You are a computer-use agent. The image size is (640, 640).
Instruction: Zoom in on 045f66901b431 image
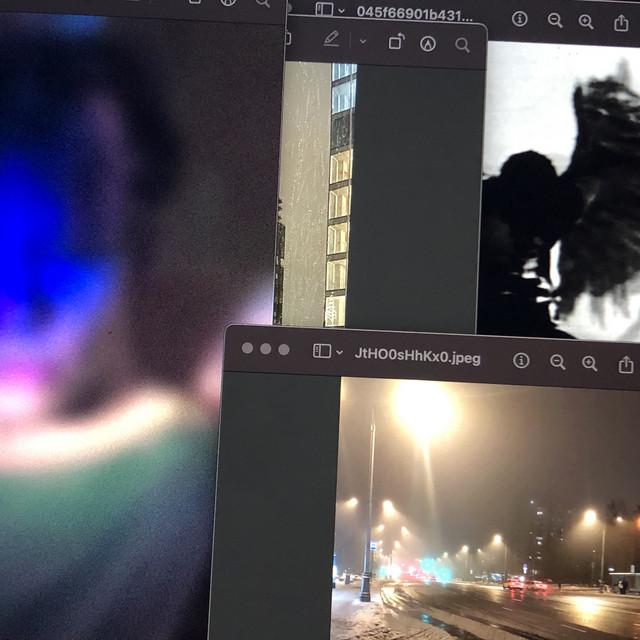(586, 21)
